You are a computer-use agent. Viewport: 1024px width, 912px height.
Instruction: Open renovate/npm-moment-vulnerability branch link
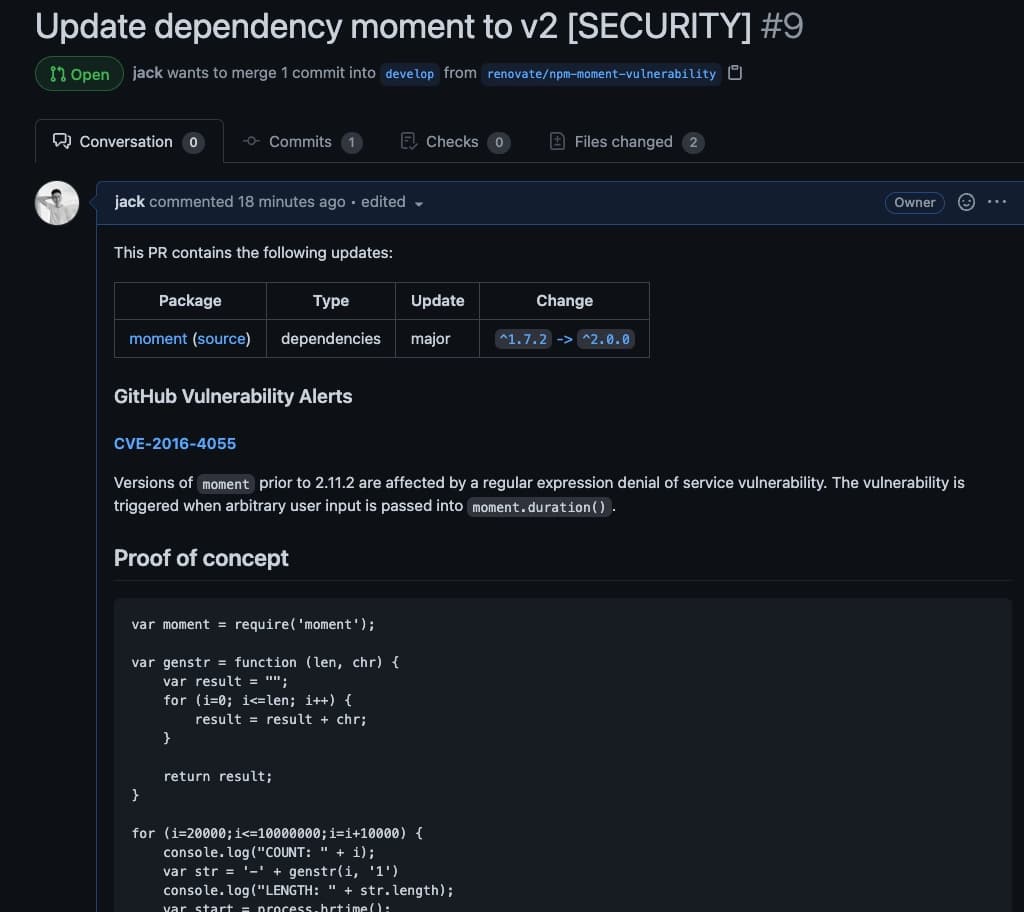(x=601, y=74)
